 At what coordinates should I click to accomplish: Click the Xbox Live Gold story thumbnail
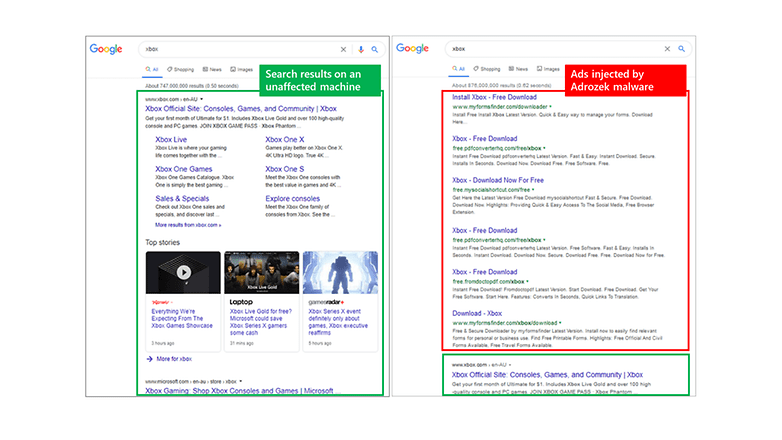click(262, 272)
